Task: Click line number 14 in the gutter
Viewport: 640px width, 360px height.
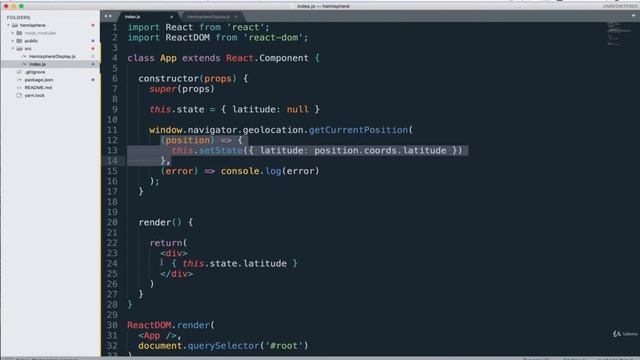Action: pos(112,161)
